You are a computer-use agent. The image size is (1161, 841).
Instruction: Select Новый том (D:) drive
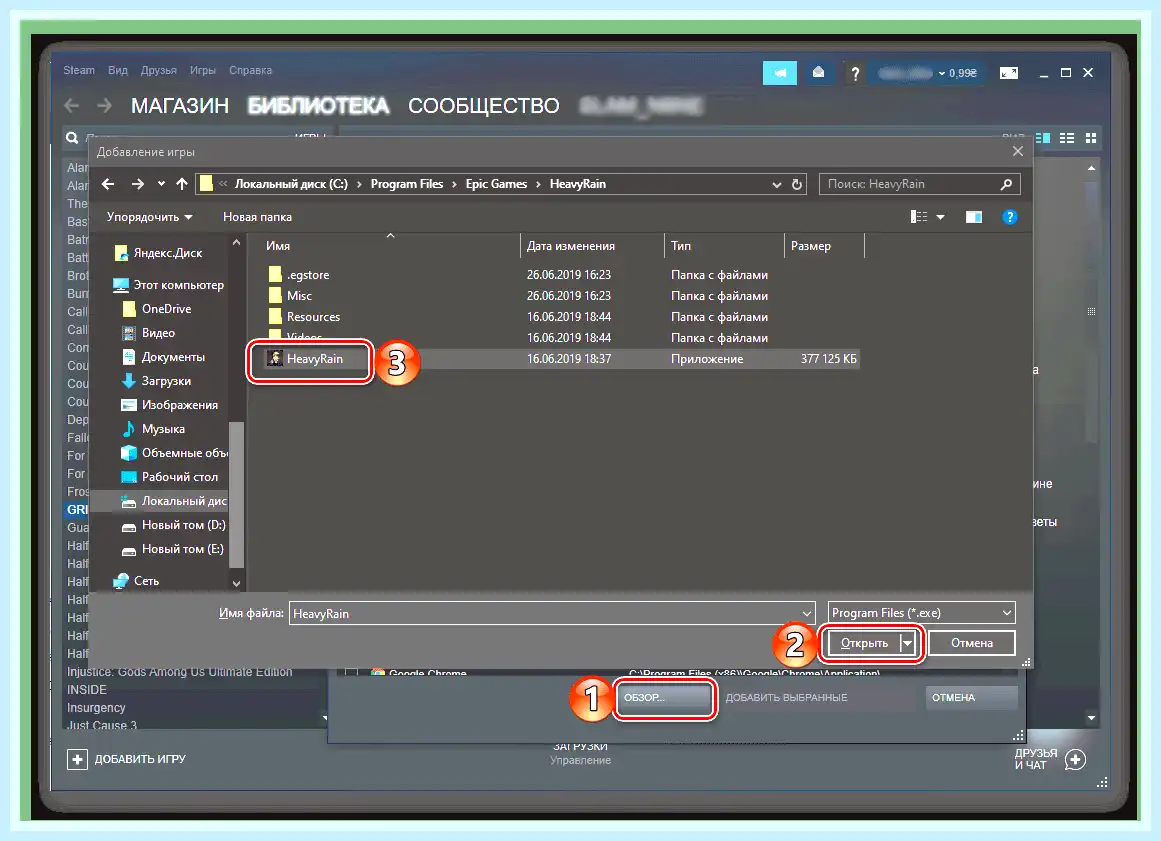173,525
